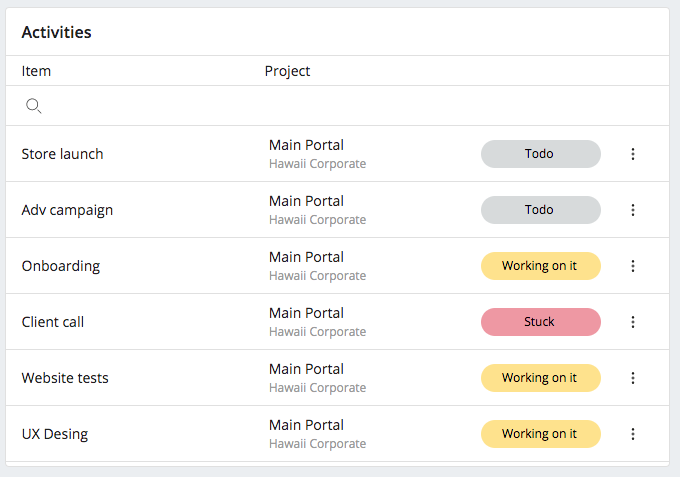Open the UX Desing row kebab menu
Viewport: 680px width, 477px height.
(x=633, y=434)
